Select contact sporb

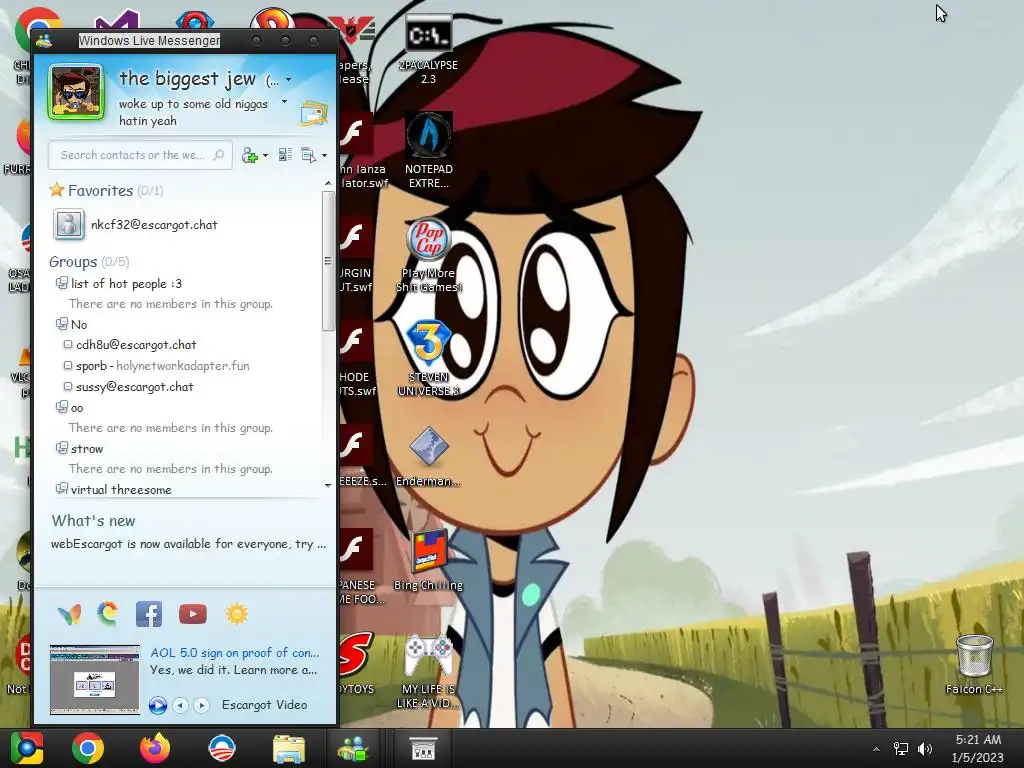157,366
